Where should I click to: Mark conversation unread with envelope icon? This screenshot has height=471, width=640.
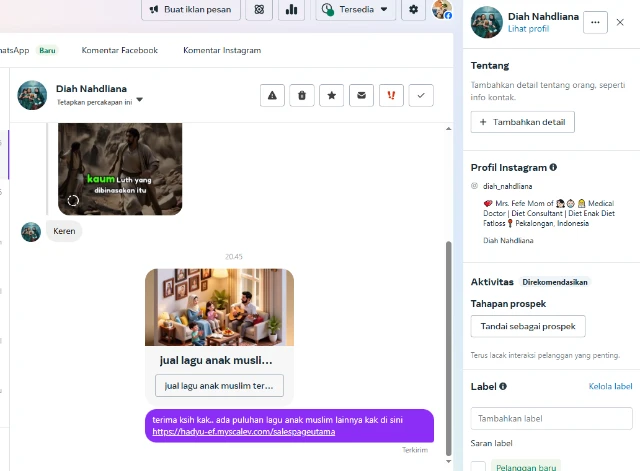pos(362,95)
